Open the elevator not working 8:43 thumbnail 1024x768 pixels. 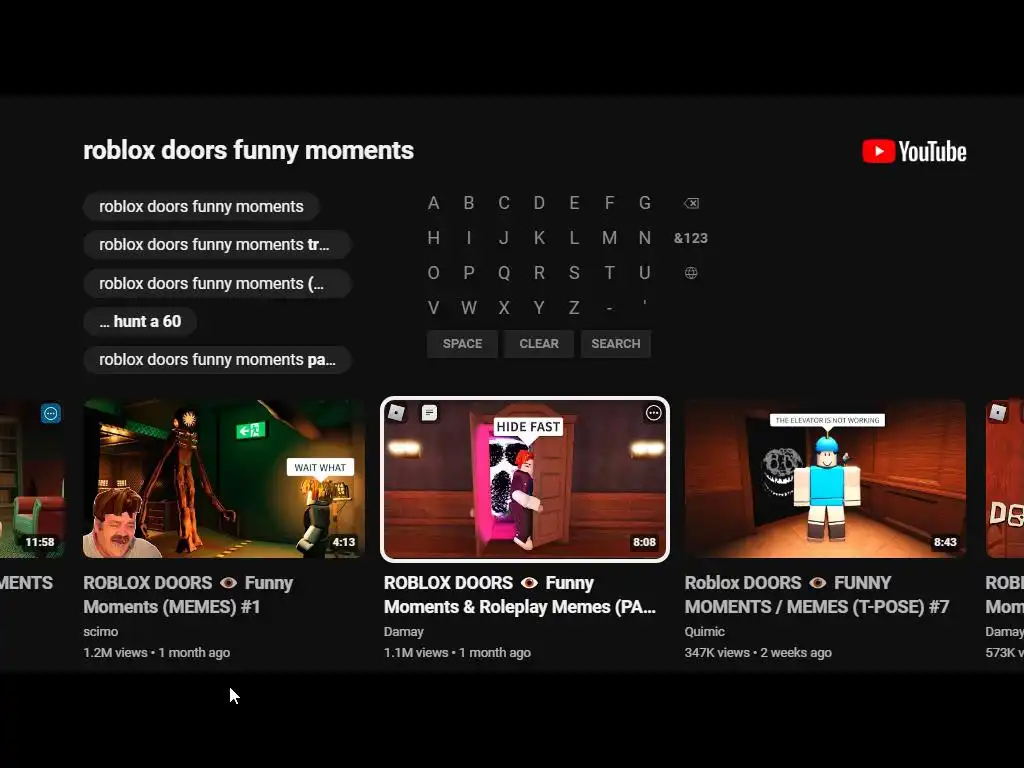825,479
